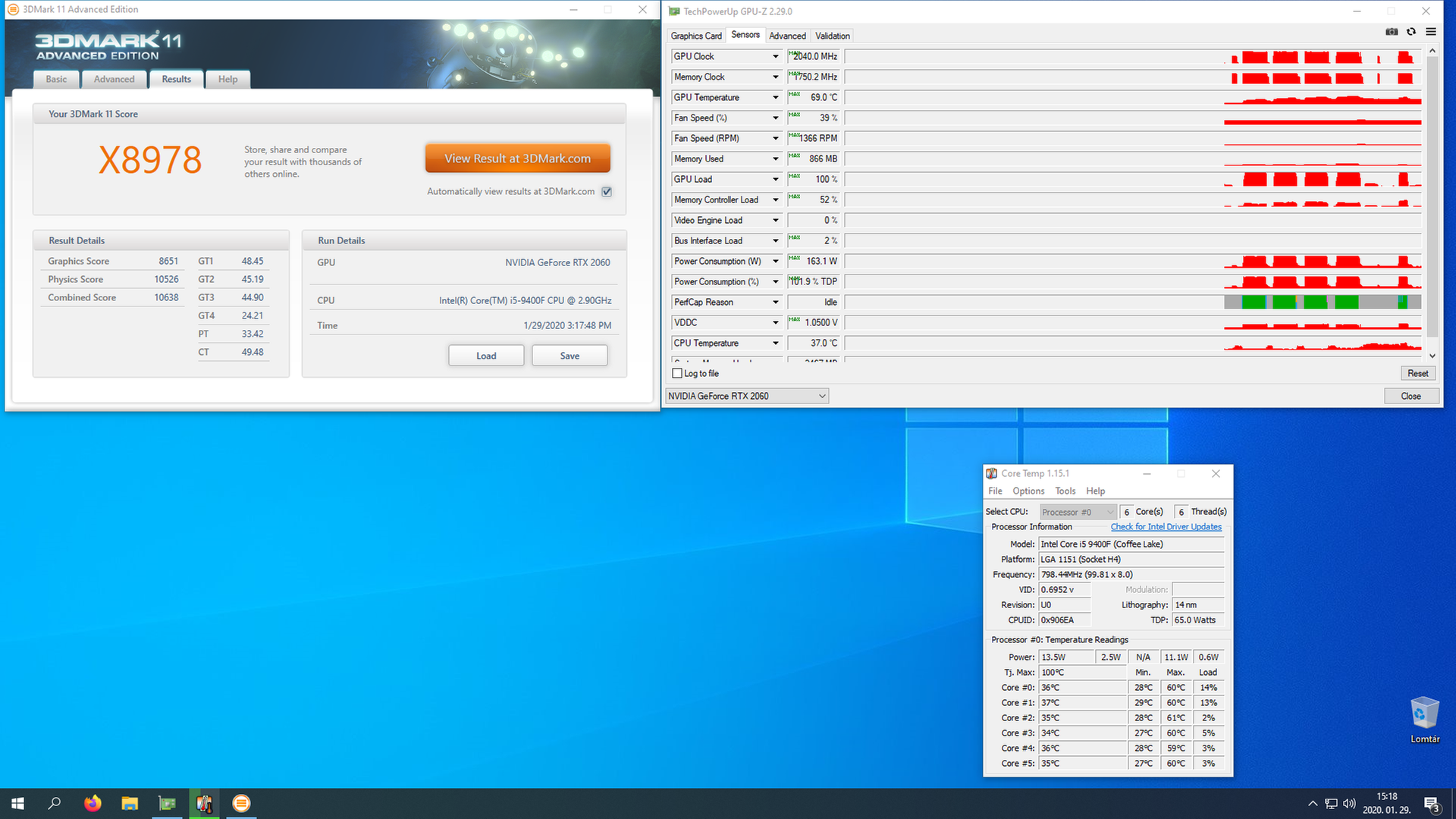Open Lomtár recycle bin desktop icon
This screenshot has height=819, width=1456.
pyautogui.click(x=1424, y=720)
